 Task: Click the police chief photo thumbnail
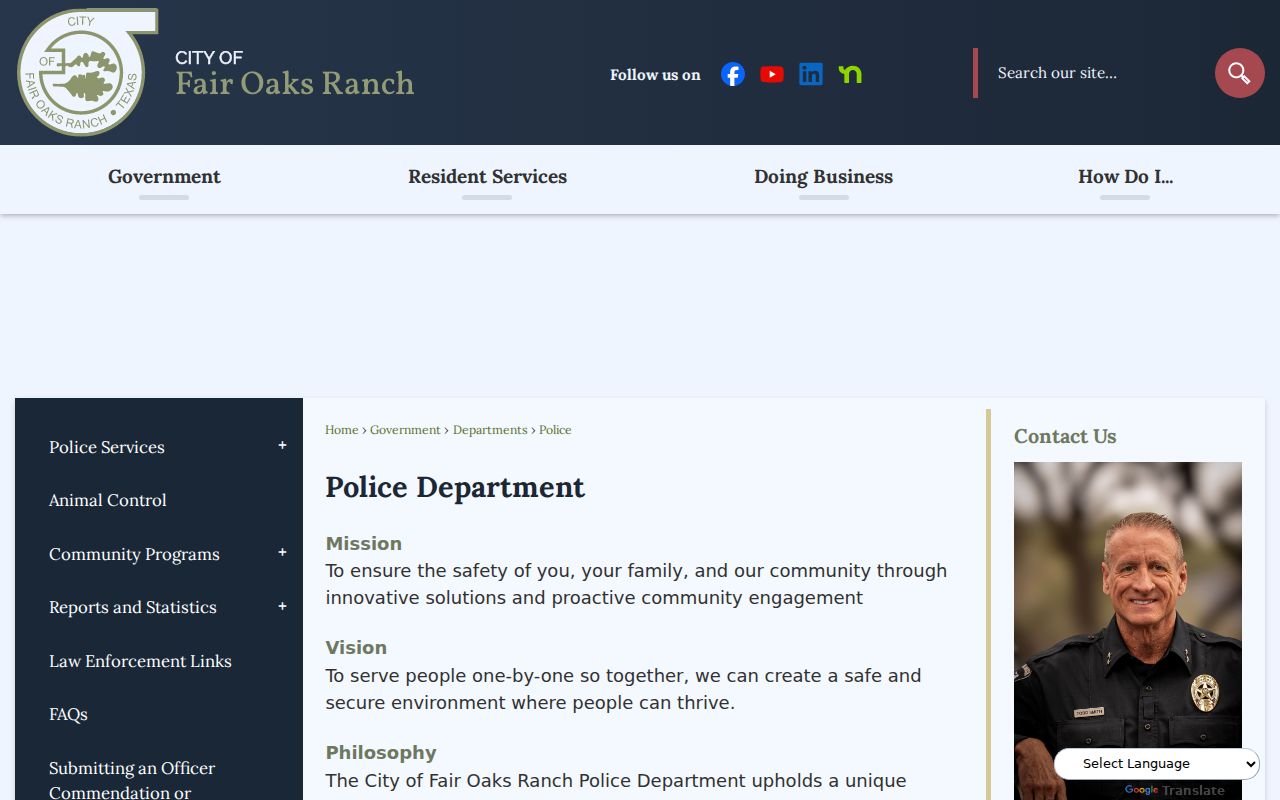1128,630
